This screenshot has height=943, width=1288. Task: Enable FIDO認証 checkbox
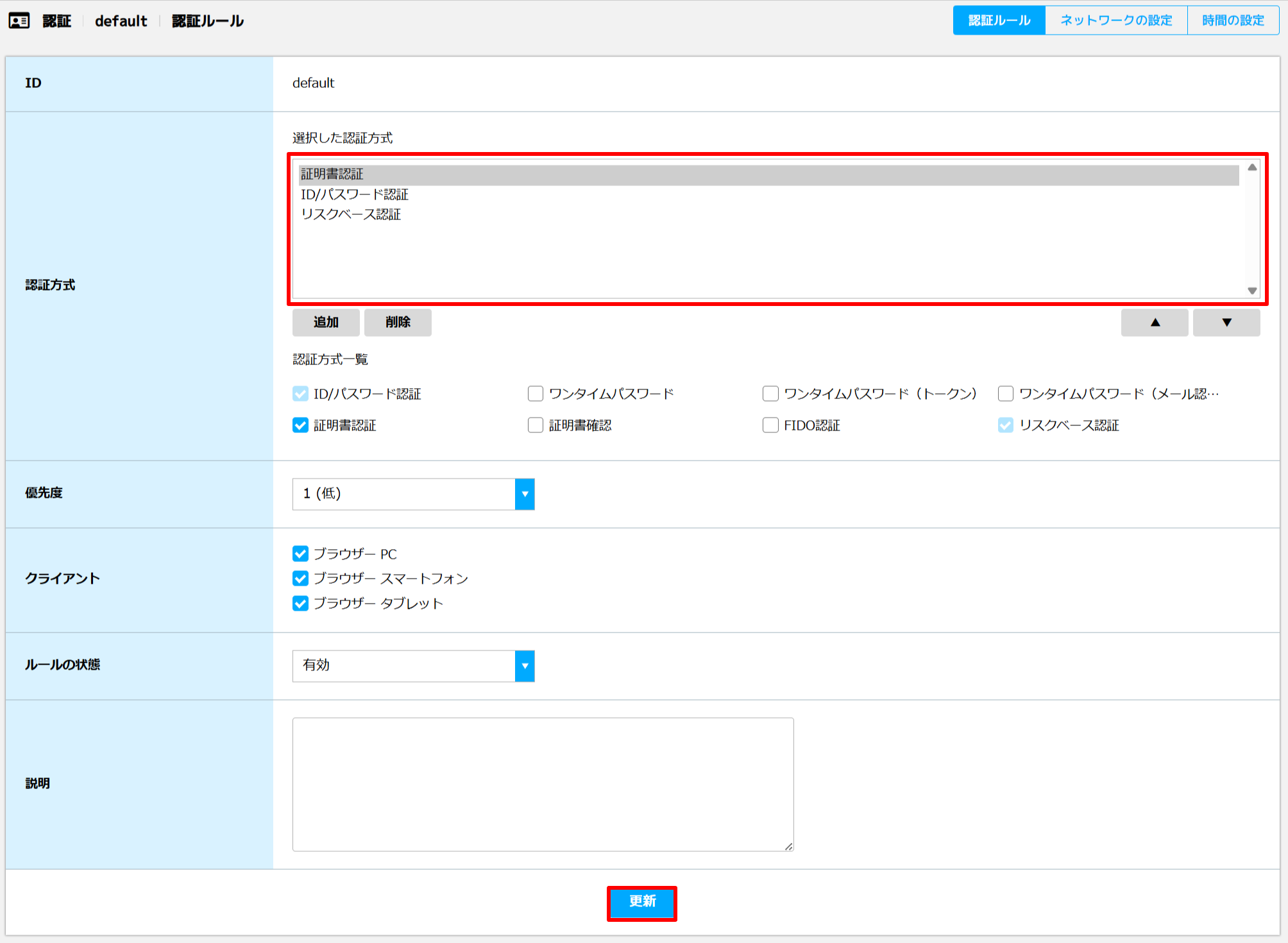pos(770,425)
